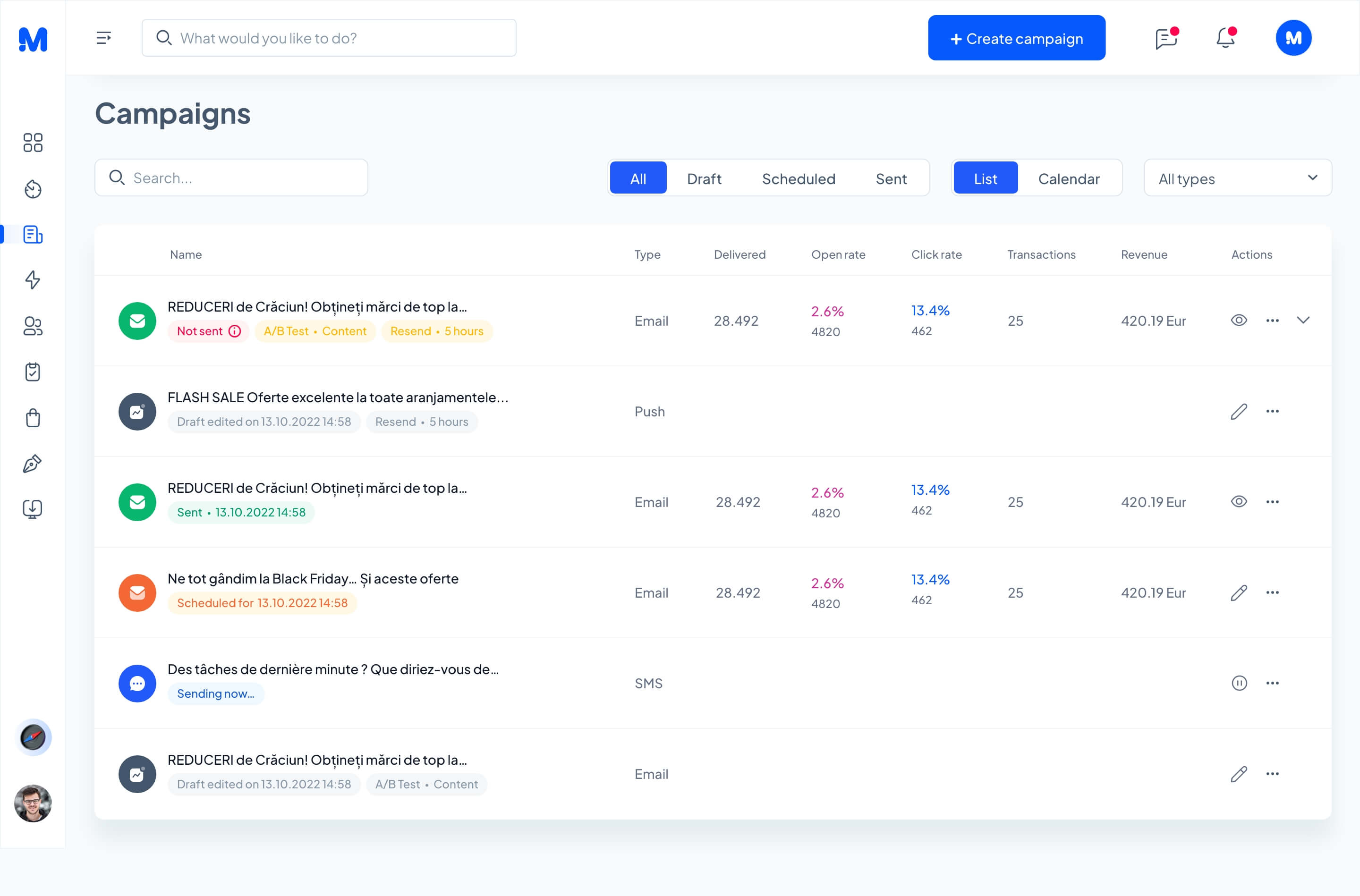Edit the FLASH SALE push draft pencil icon
The width and height of the screenshot is (1360, 896).
pyautogui.click(x=1239, y=412)
